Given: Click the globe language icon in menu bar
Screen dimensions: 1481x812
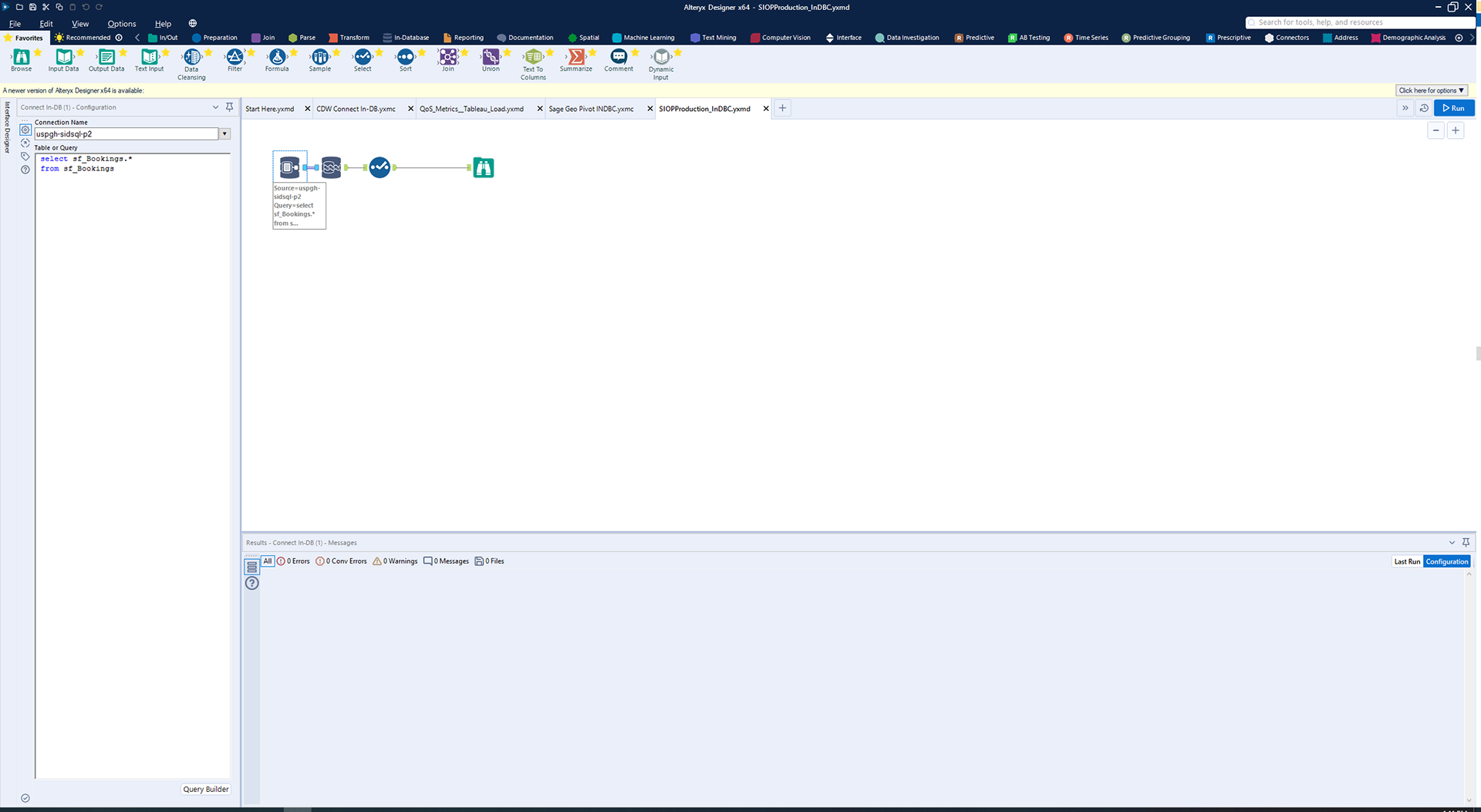Looking at the screenshot, I should [x=193, y=23].
